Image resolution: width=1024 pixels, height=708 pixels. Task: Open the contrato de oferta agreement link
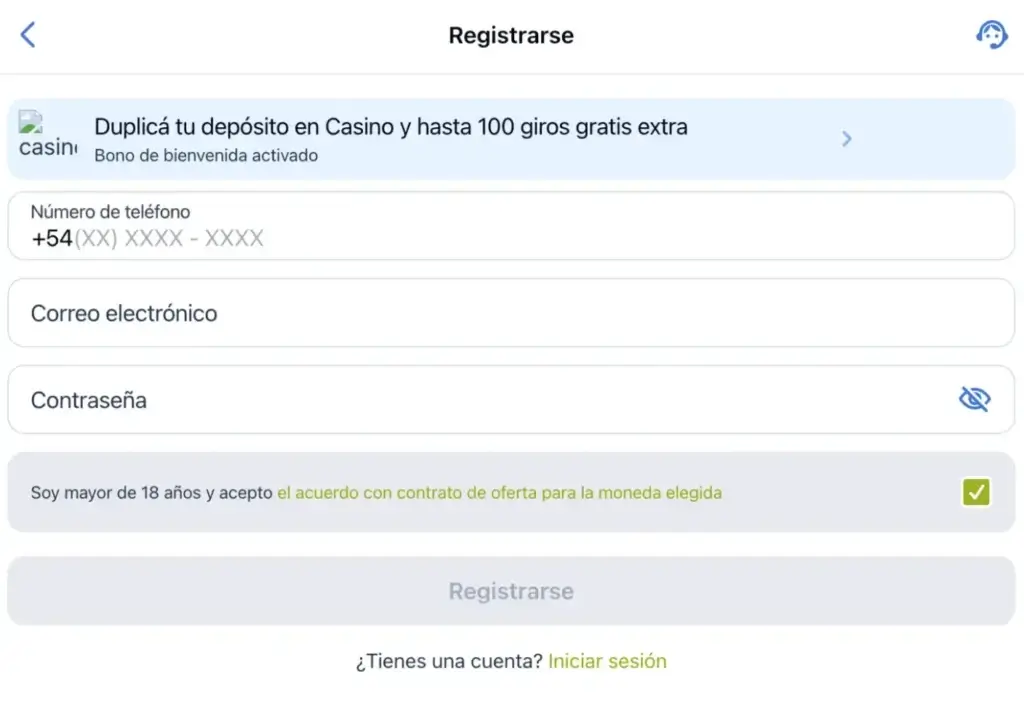[499, 493]
